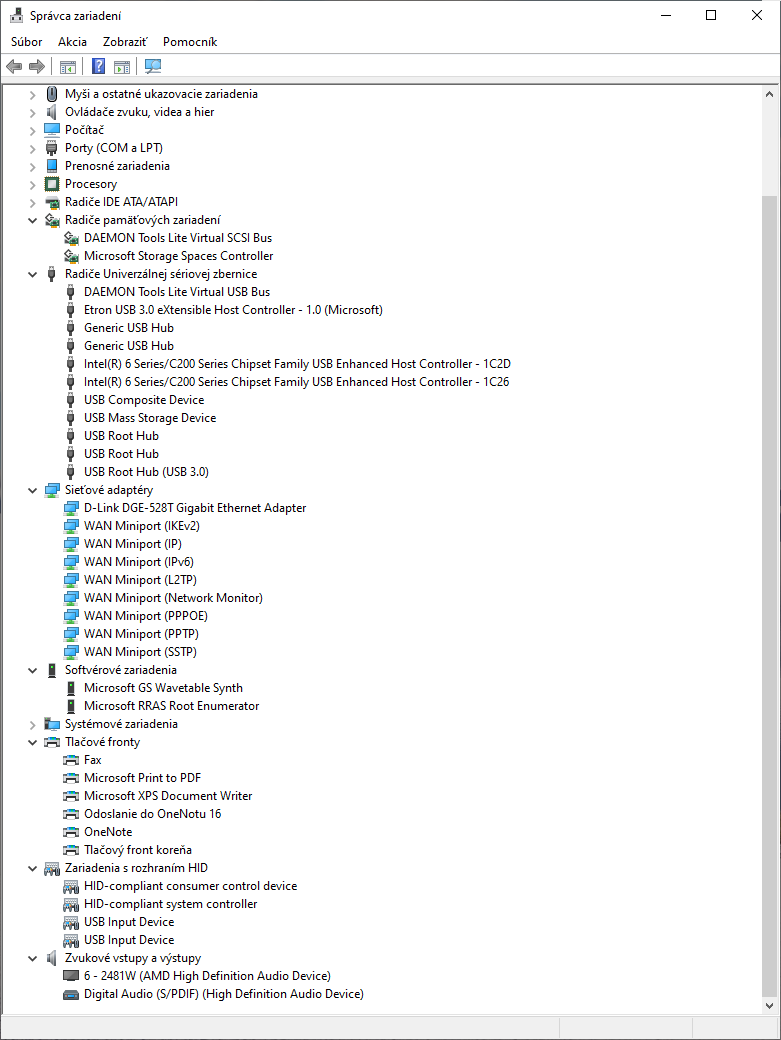Click the Systémové zariadenia folder icon
Screen dimensions: 781x1040
pyautogui.click(x=52, y=724)
